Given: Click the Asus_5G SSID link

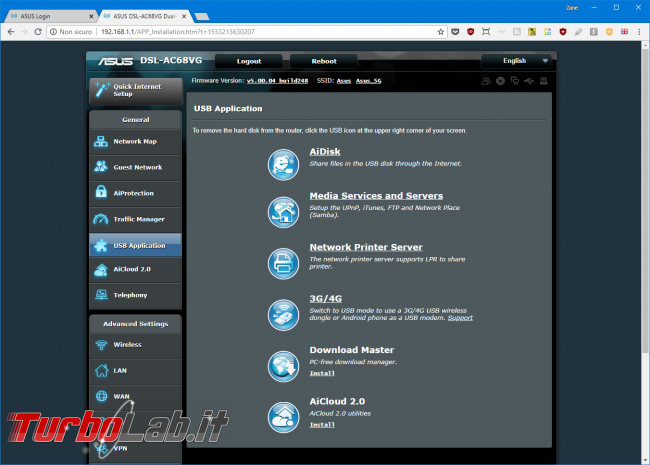Looking at the screenshot, I should point(369,81).
